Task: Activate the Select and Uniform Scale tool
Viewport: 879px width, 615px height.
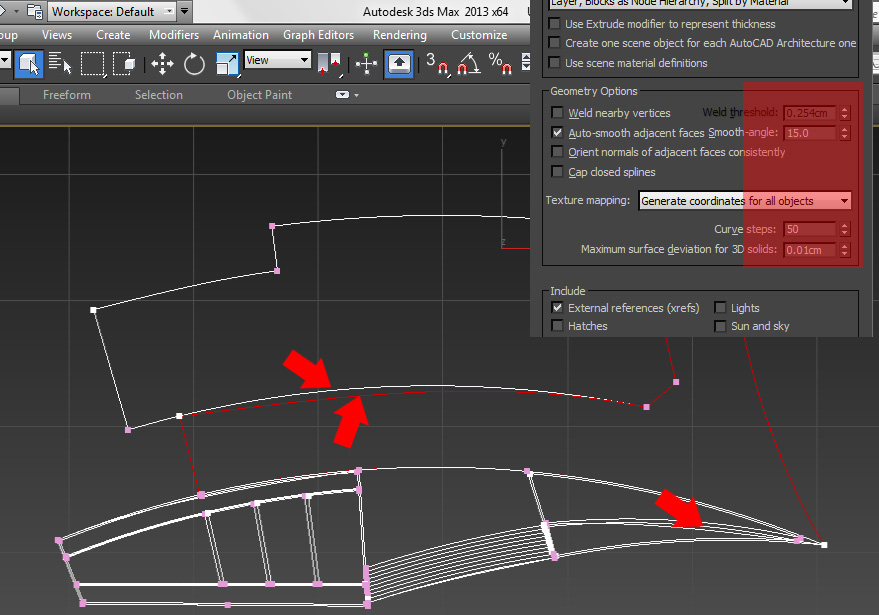Action: point(227,64)
